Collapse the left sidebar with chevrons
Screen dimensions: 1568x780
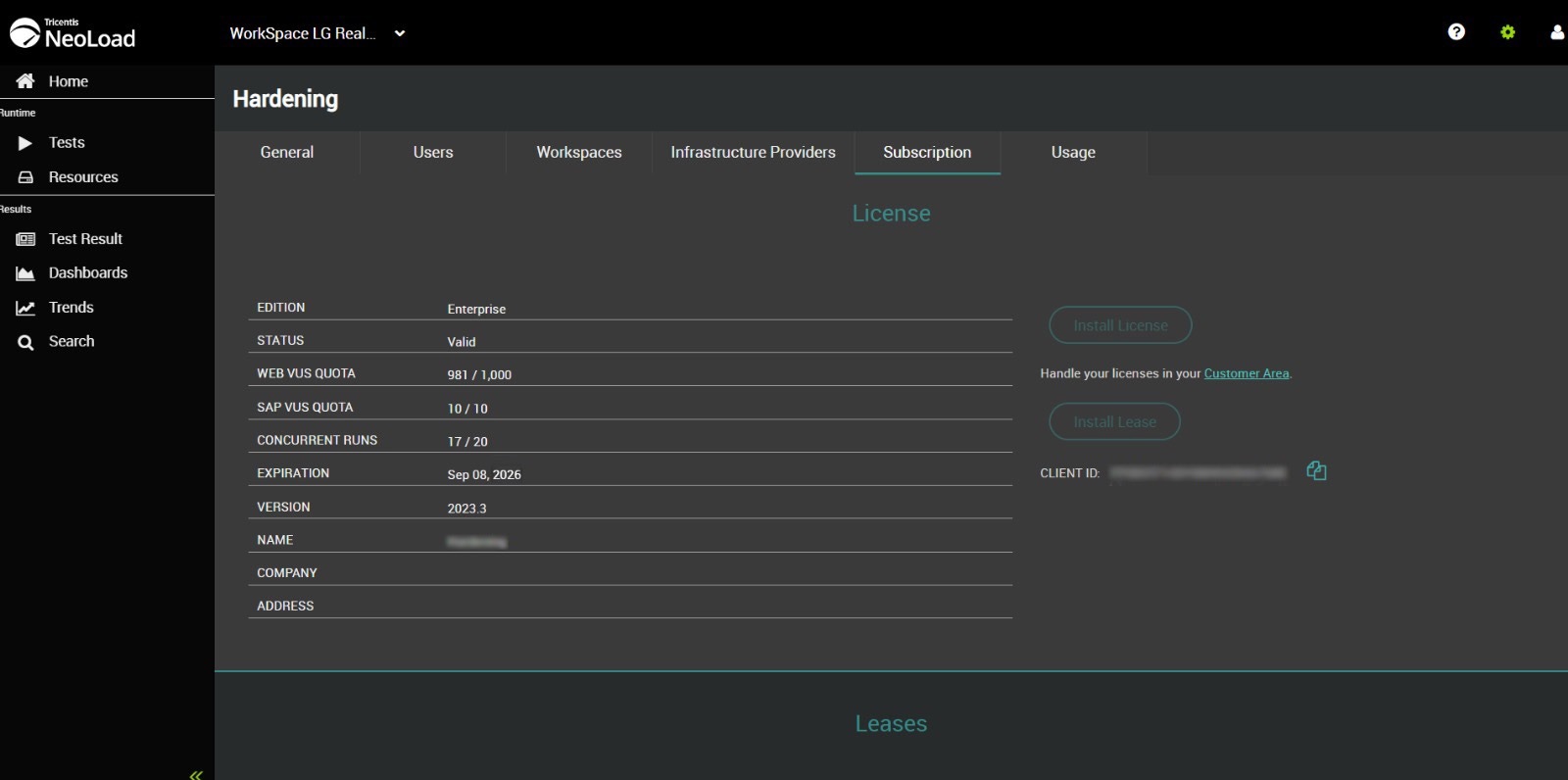coord(196,774)
